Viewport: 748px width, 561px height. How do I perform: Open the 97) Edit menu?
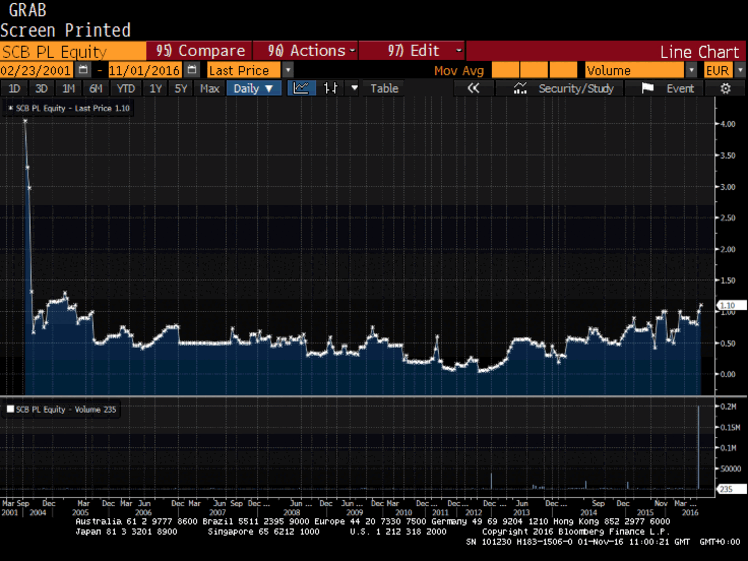(x=412, y=51)
